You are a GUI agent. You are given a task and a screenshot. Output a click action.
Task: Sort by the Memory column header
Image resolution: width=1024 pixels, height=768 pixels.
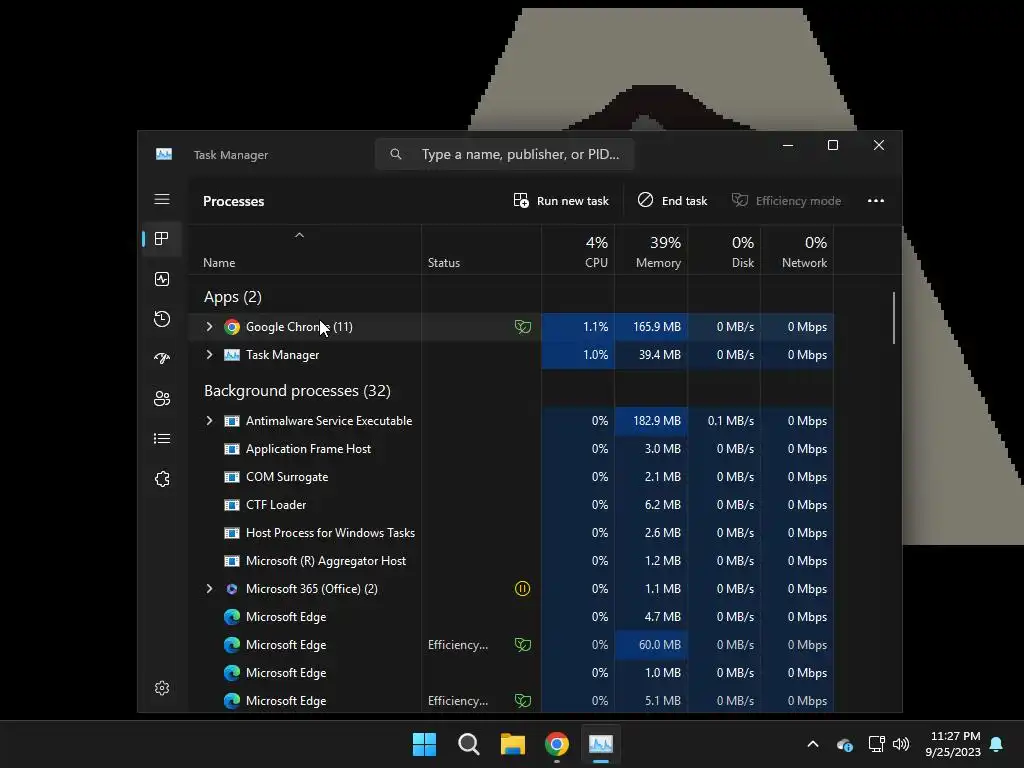pos(651,251)
